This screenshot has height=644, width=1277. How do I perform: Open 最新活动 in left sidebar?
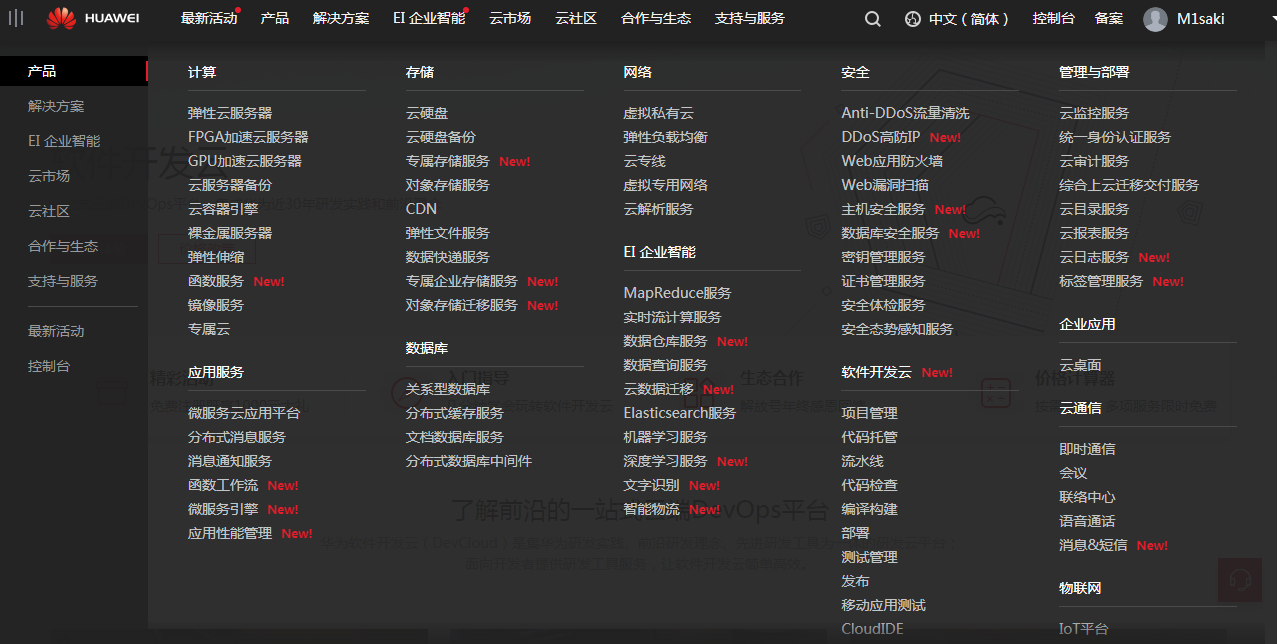pos(56,331)
